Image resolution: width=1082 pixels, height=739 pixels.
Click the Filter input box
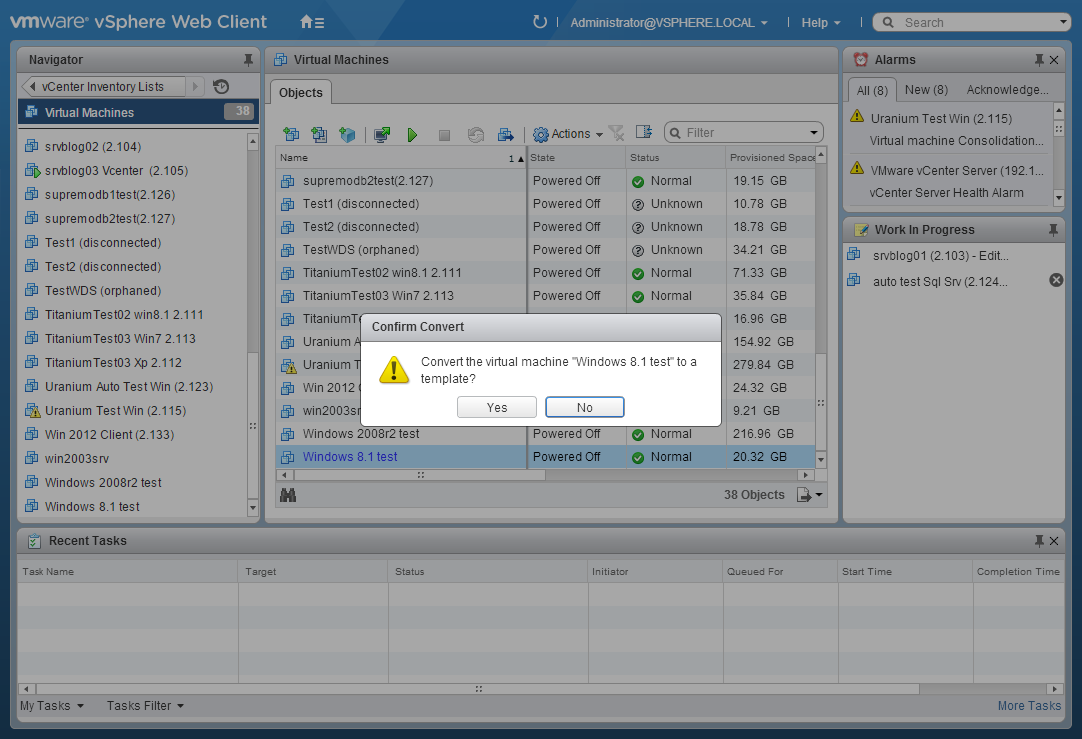coord(745,132)
